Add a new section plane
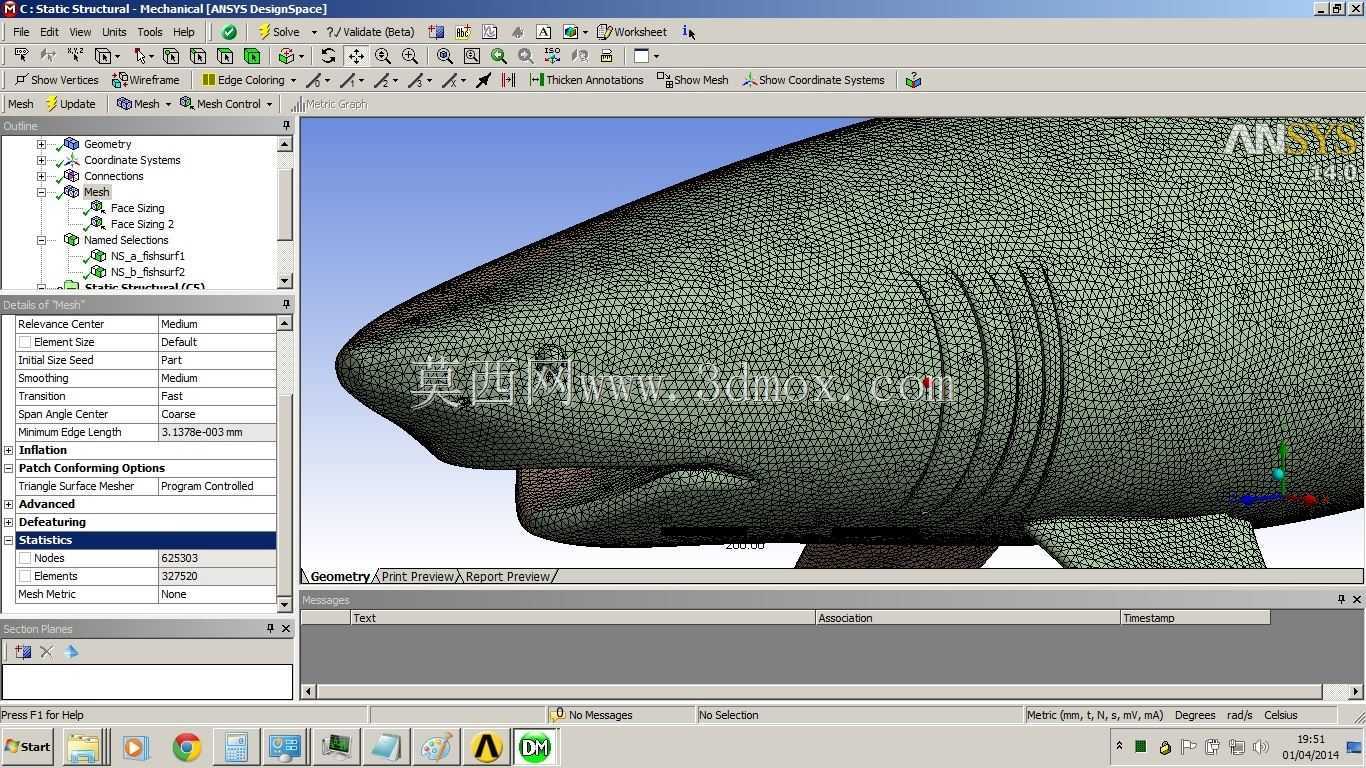The width and height of the screenshot is (1366, 768). 23,652
